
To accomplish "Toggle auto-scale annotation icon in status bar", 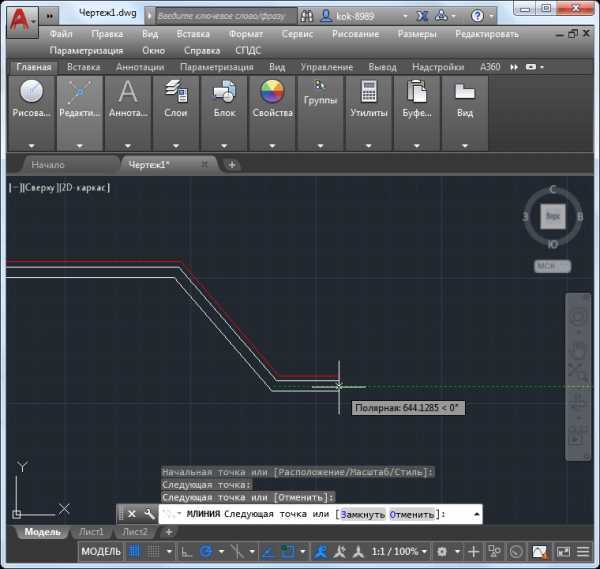I will [x=340, y=551].
